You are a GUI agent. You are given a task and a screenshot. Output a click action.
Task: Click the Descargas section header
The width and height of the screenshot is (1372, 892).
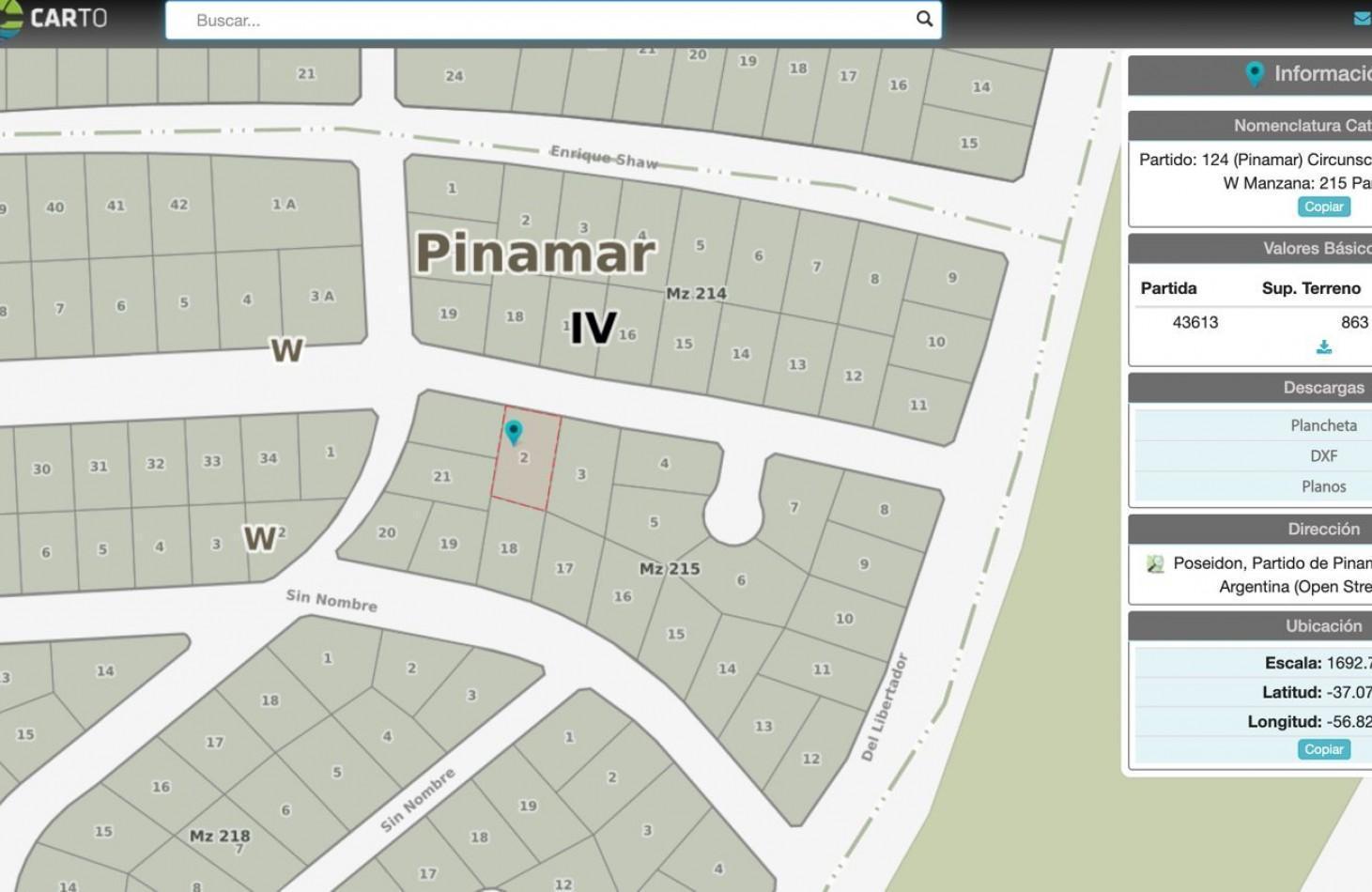click(x=1250, y=388)
